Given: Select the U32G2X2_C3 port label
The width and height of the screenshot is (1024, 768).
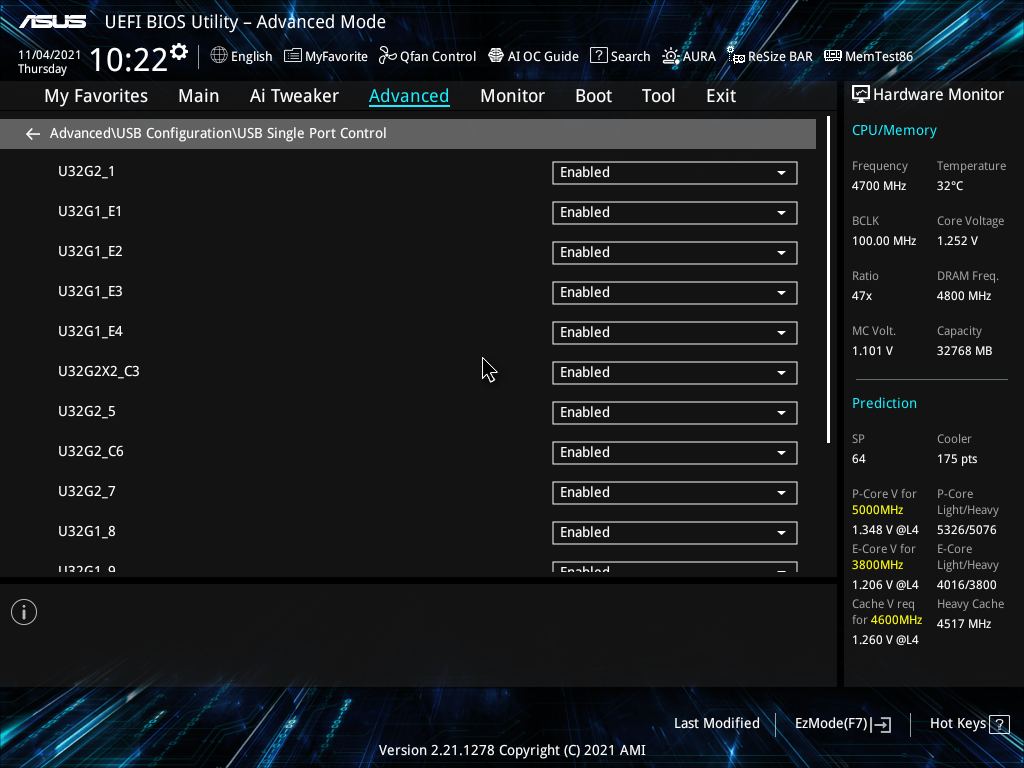Looking at the screenshot, I should [x=99, y=371].
